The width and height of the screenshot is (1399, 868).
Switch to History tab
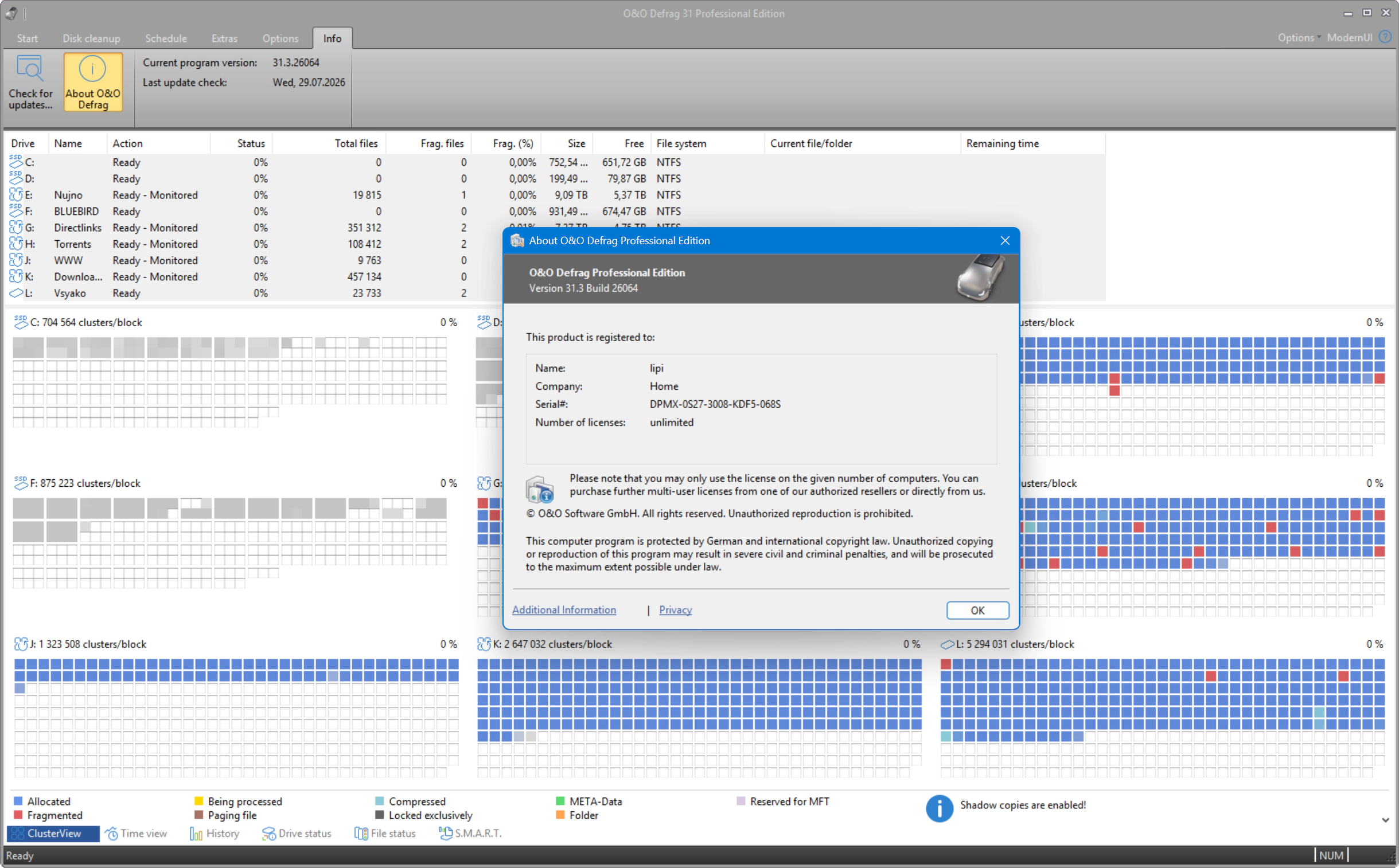click(215, 834)
